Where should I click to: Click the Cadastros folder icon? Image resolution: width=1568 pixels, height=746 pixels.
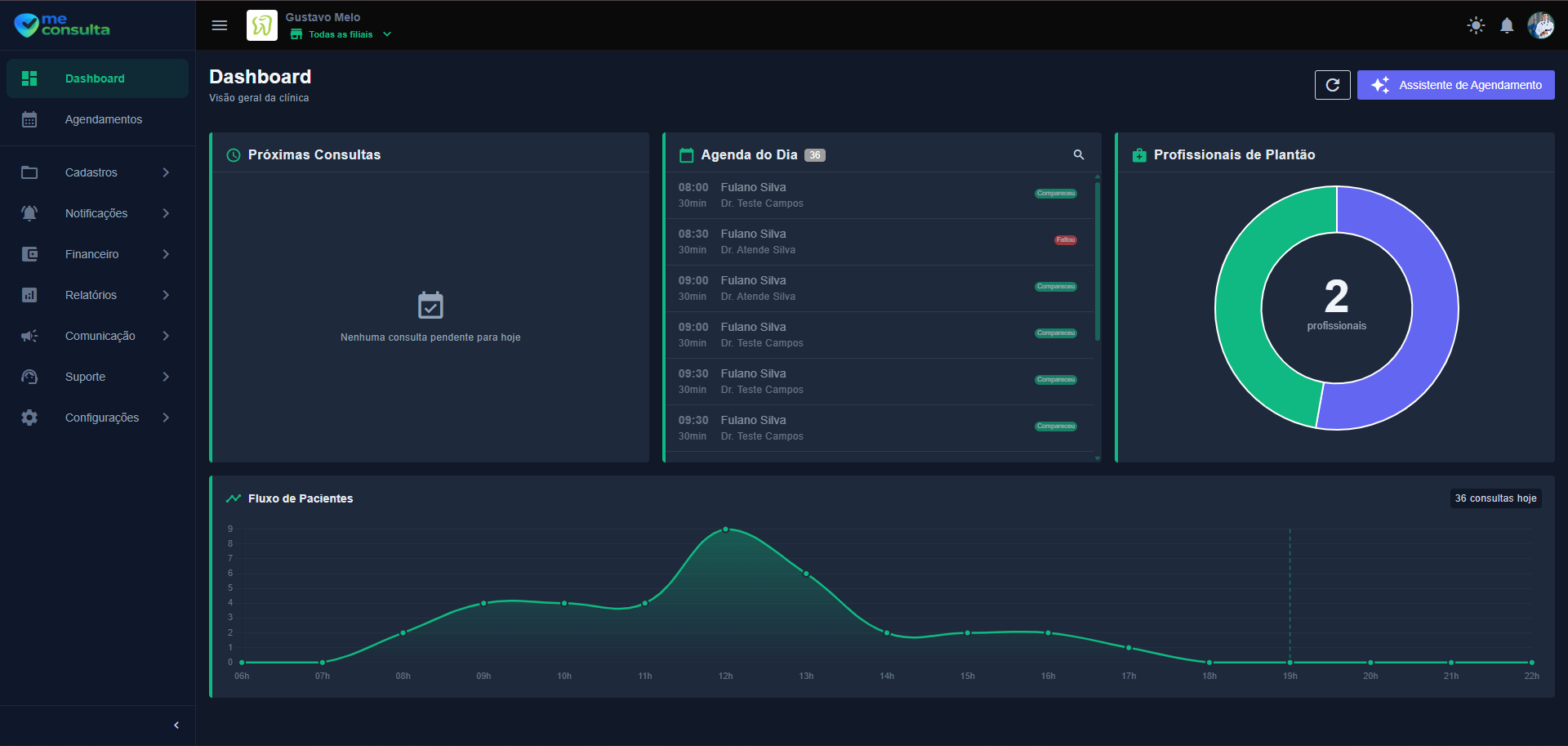pos(29,172)
